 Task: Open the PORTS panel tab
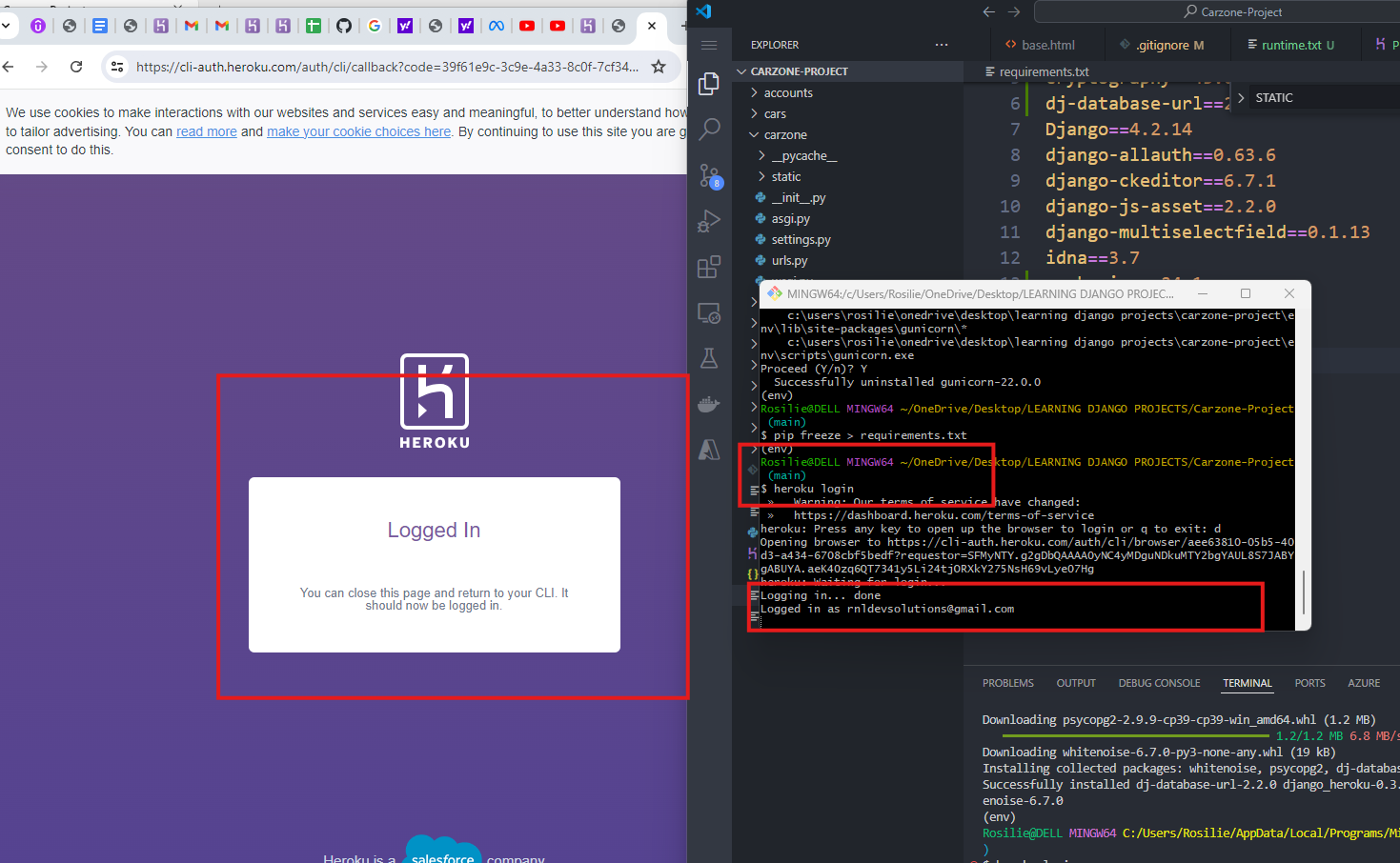[1309, 683]
